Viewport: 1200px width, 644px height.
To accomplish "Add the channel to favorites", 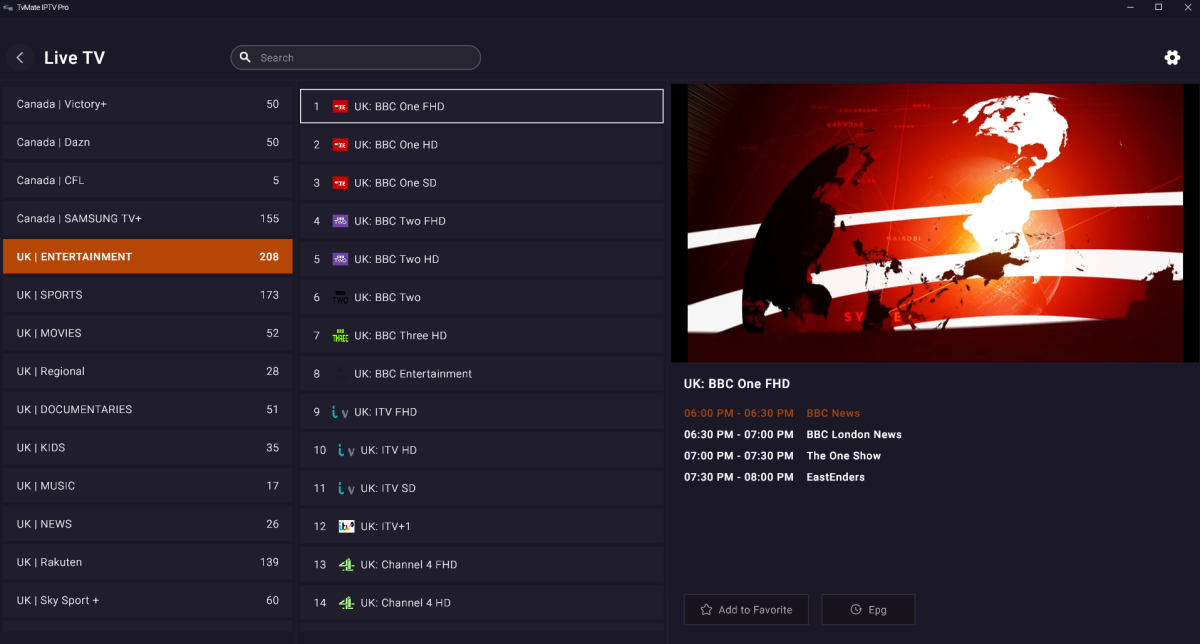I will 746,610.
